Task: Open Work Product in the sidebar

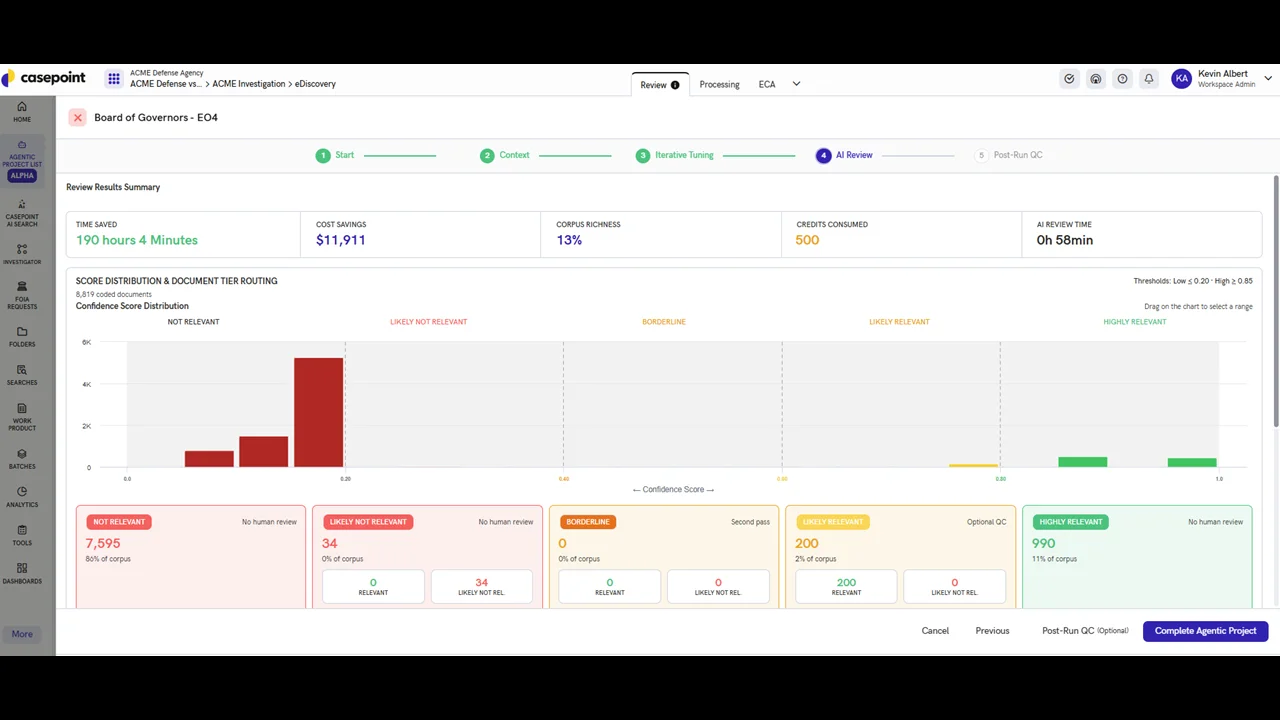Action: [22, 418]
